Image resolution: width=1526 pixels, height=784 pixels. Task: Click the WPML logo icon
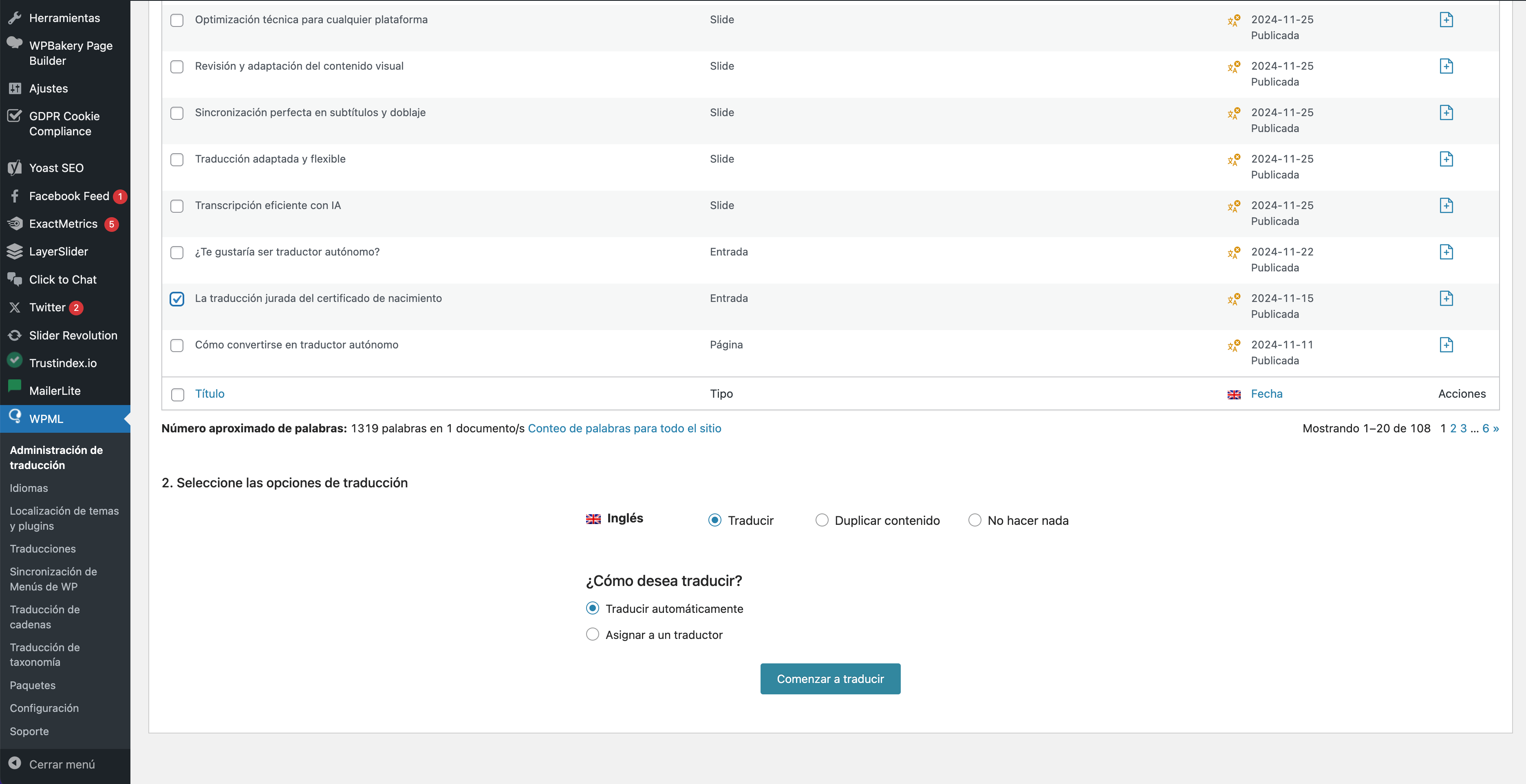pos(15,416)
